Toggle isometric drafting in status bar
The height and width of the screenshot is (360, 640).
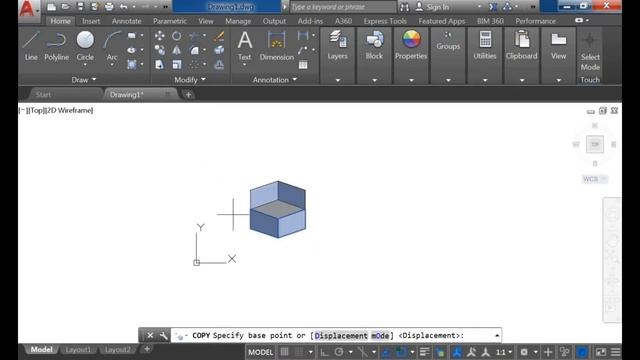pyautogui.click(x=362, y=352)
